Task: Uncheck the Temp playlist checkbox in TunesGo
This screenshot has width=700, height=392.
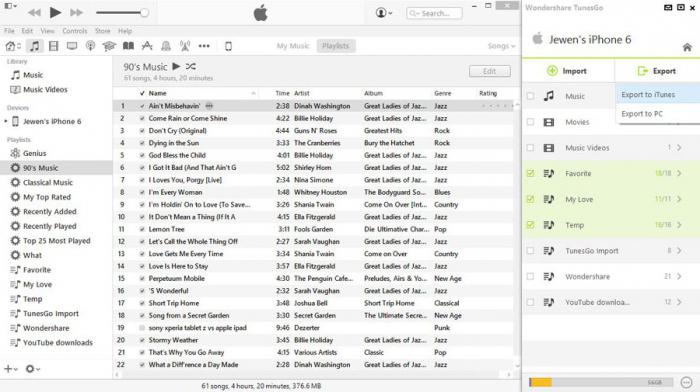Action: 530,225
